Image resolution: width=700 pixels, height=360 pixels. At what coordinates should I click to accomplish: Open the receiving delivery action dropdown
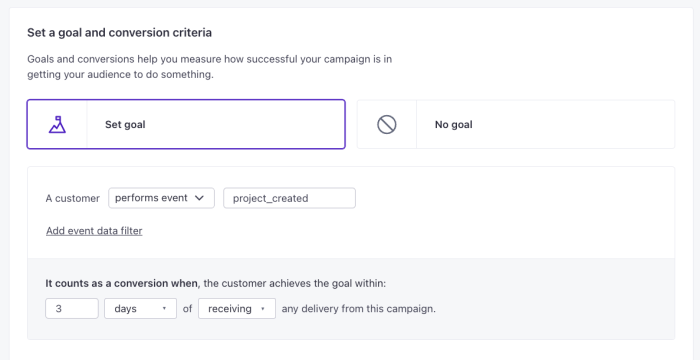237,309
